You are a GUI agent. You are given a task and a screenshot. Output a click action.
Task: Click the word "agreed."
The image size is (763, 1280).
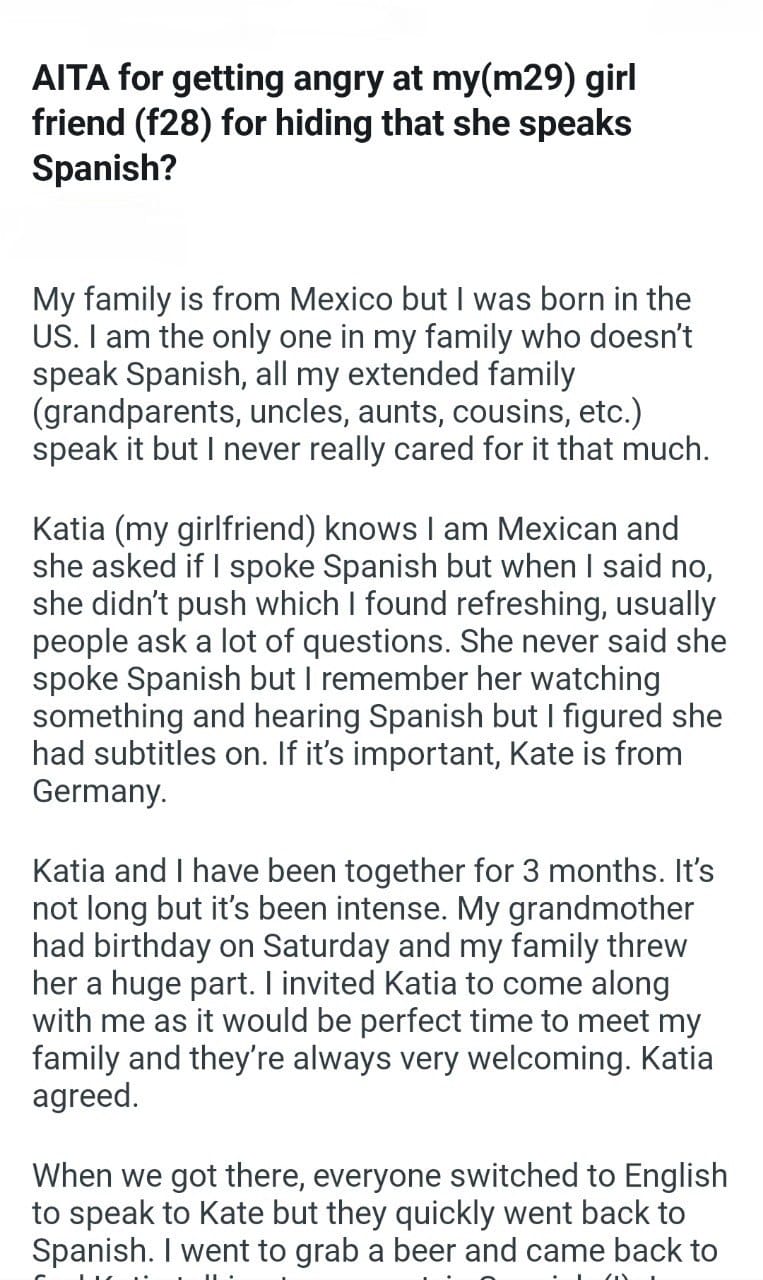tap(86, 1098)
